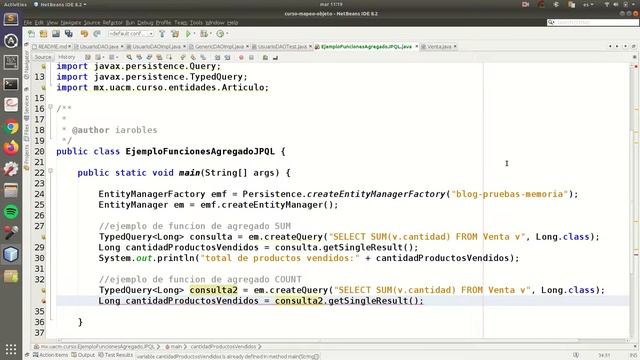Image resolution: width=640 pixels, height=360 pixels.
Task: Click the highlighted consulta2 variable on line 33
Action: tap(213, 290)
